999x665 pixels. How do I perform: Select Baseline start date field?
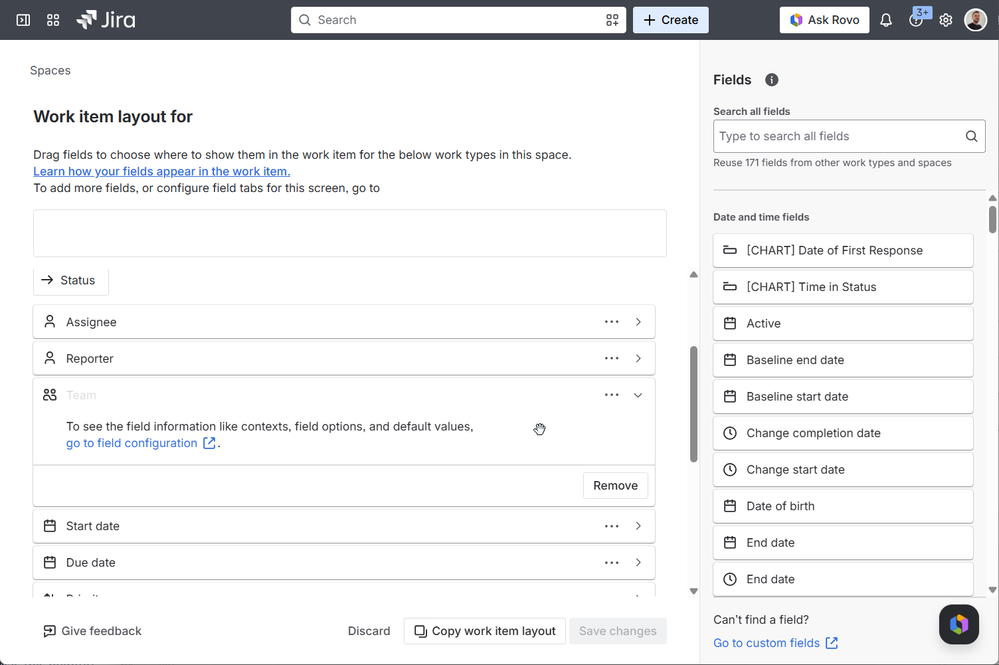point(843,396)
